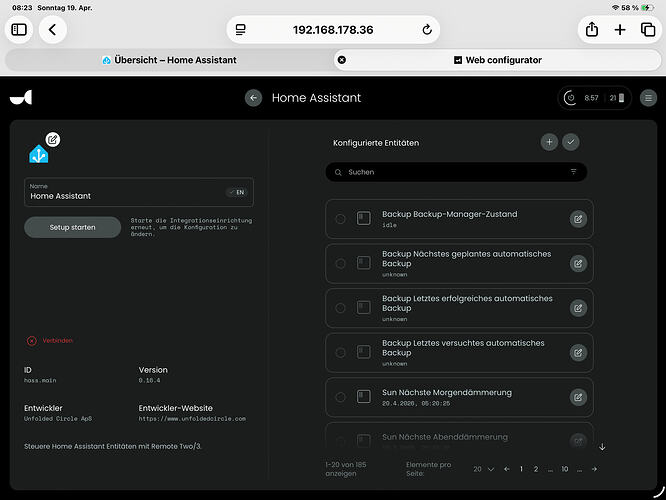
Task: Open the EN language selector in Name field
Action: click(237, 192)
